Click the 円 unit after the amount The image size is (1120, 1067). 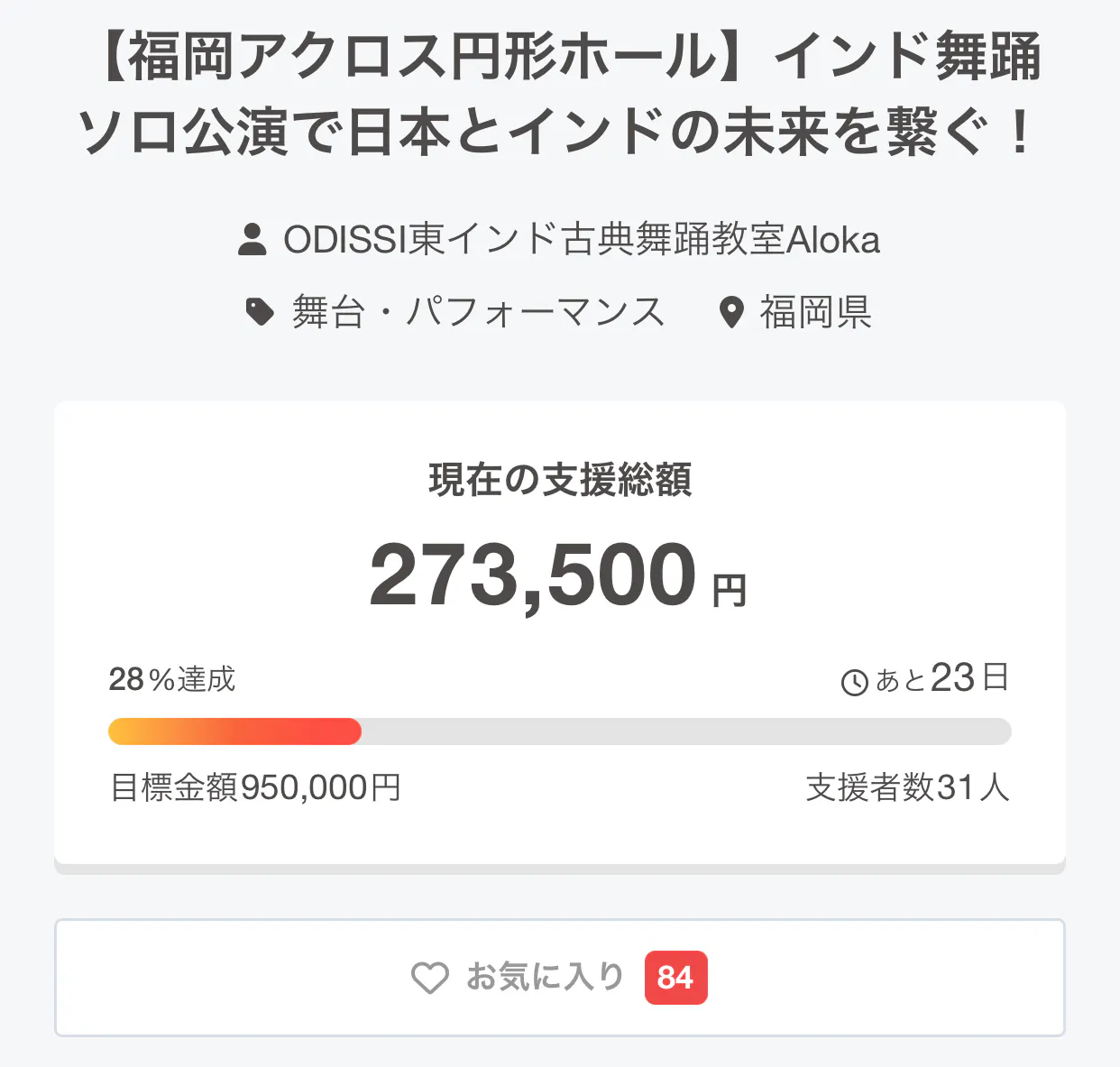coord(730,591)
